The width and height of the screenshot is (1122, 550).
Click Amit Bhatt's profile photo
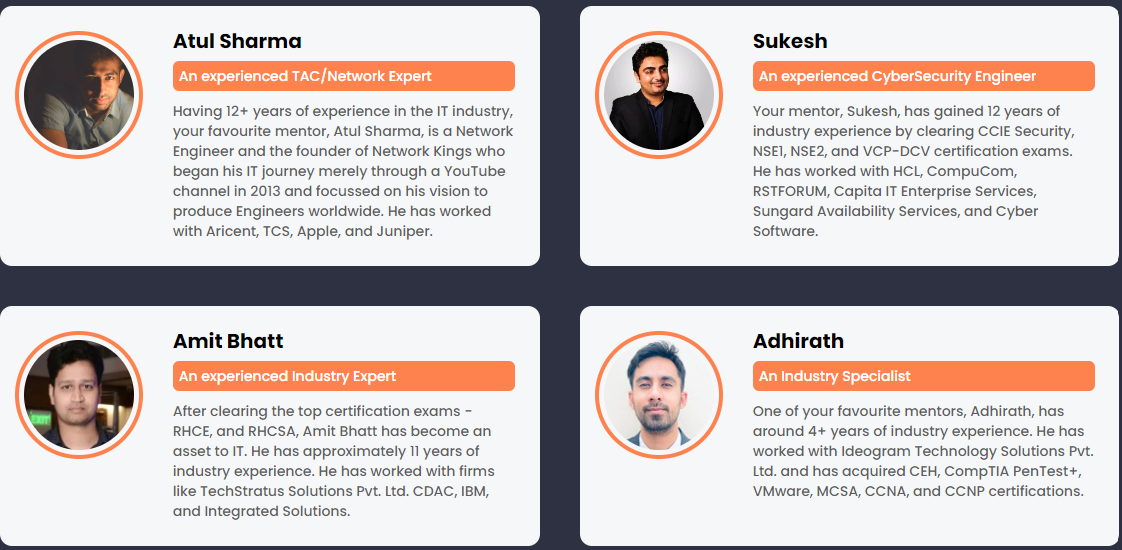pyautogui.click(x=79, y=395)
